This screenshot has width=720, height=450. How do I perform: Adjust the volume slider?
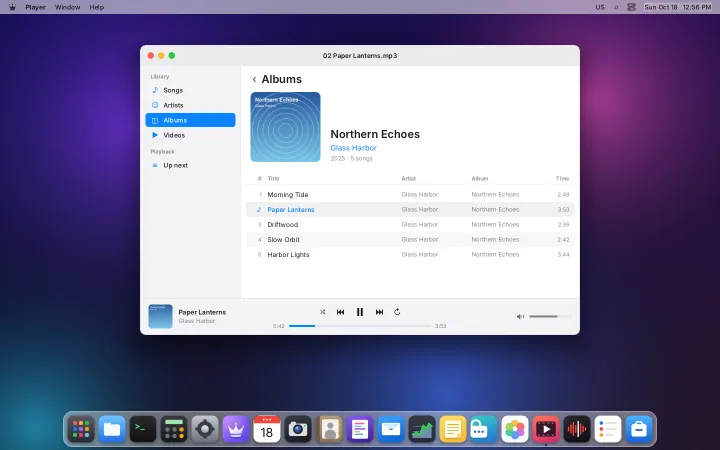pyautogui.click(x=550, y=316)
